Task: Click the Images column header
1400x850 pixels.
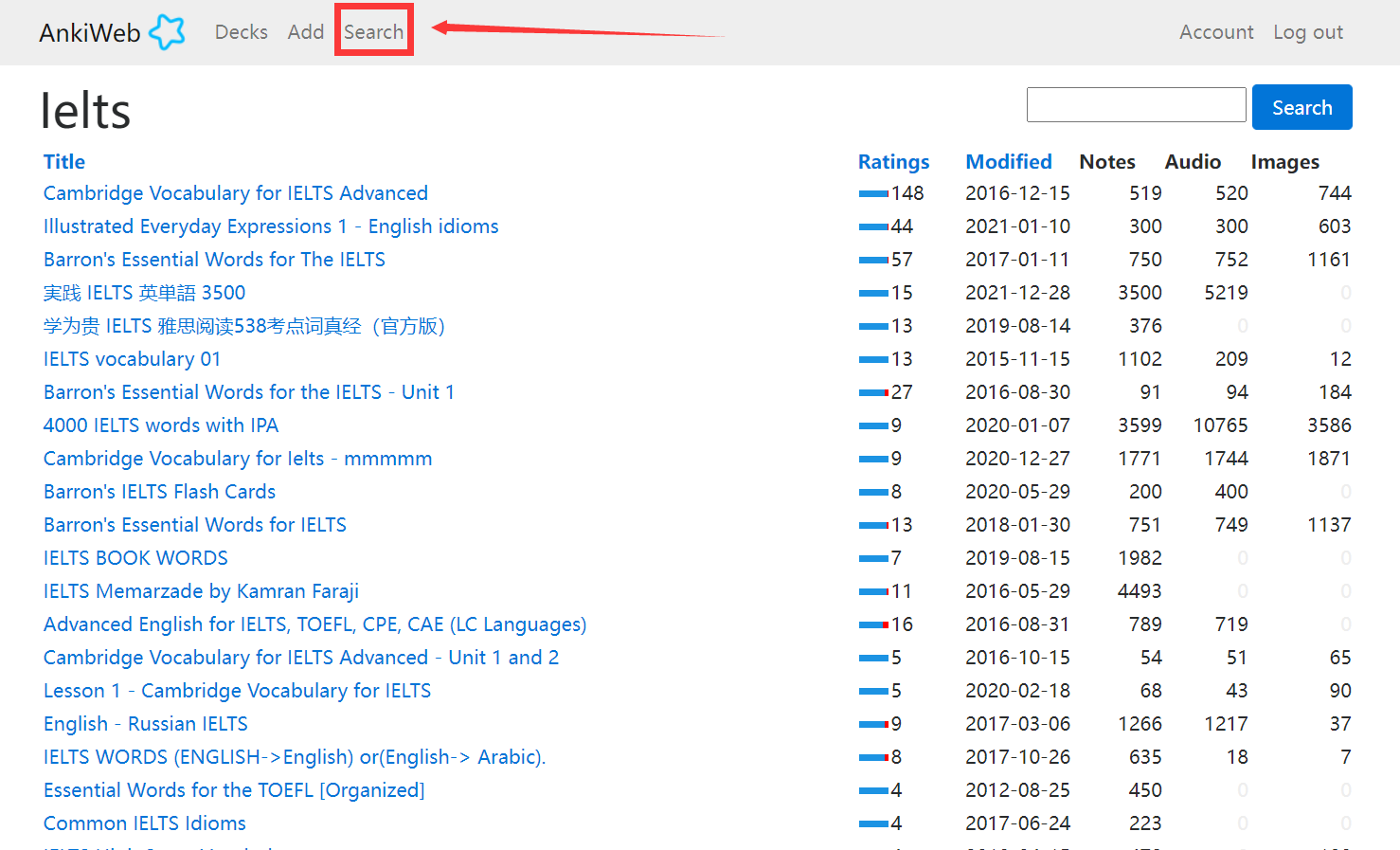Action: 1285,162
